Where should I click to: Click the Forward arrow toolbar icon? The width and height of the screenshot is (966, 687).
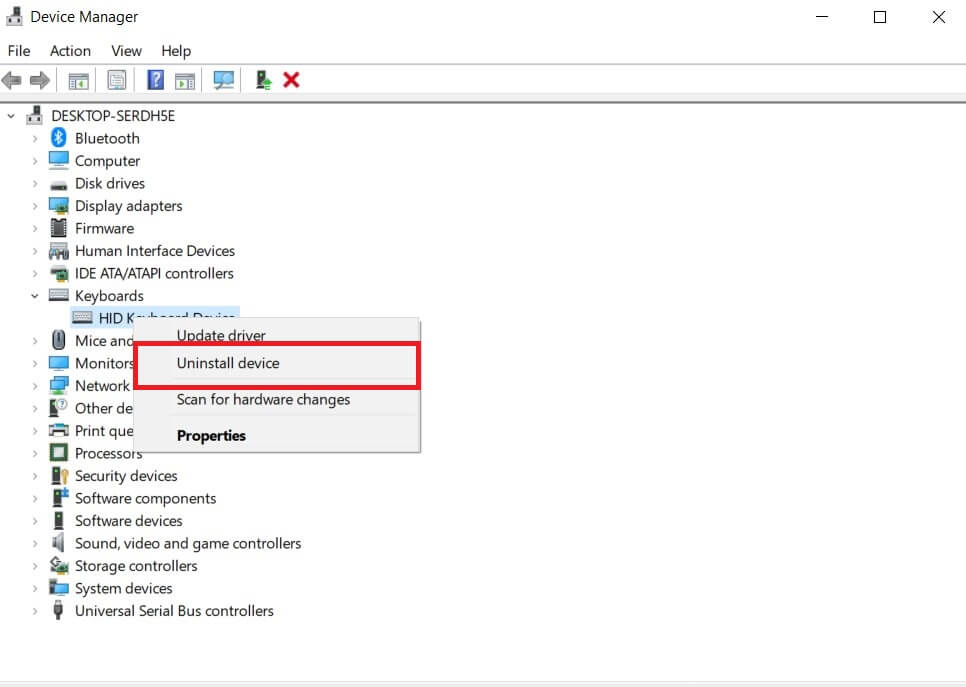tap(40, 80)
